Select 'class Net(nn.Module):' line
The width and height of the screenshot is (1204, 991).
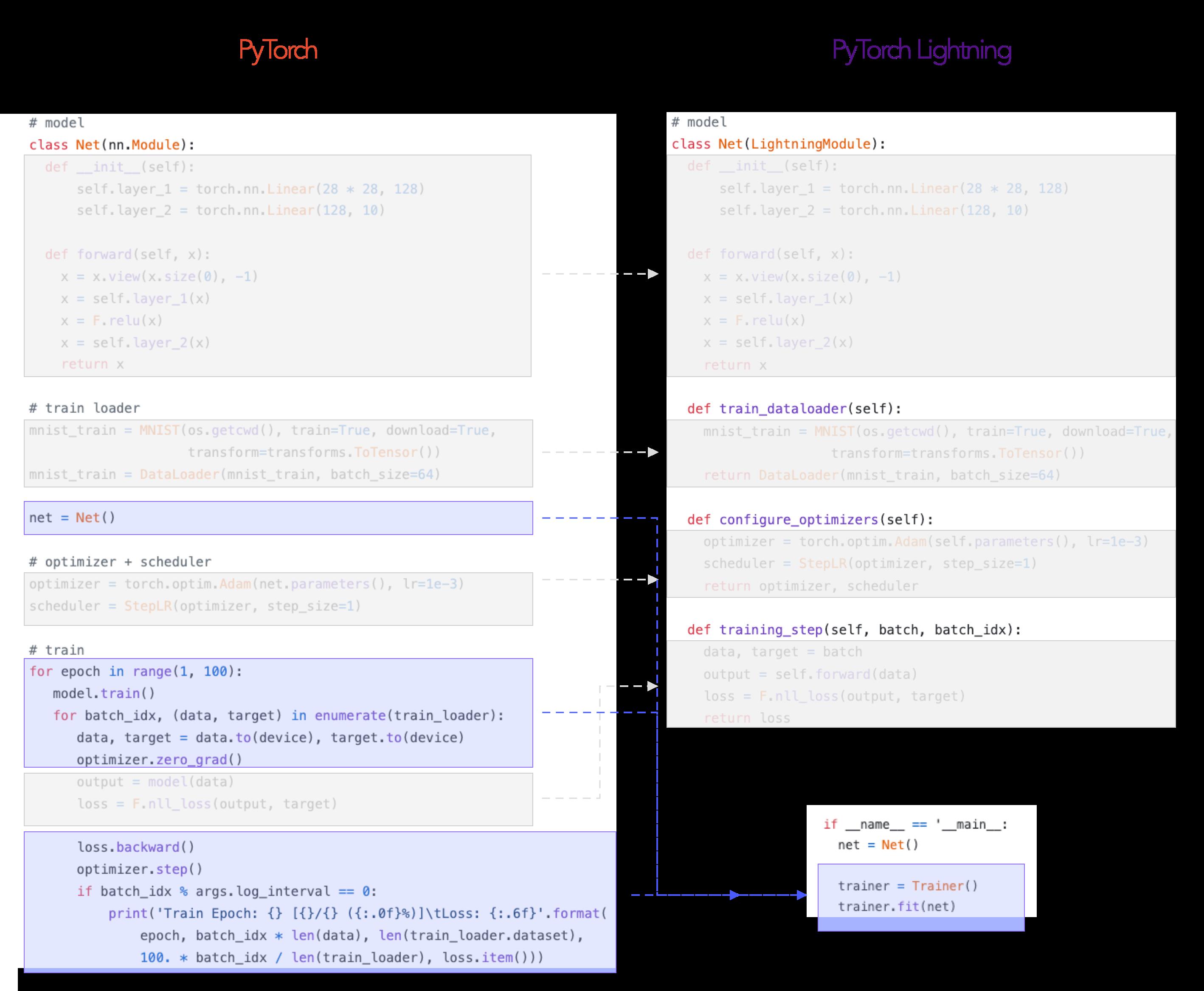pos(113,145)
